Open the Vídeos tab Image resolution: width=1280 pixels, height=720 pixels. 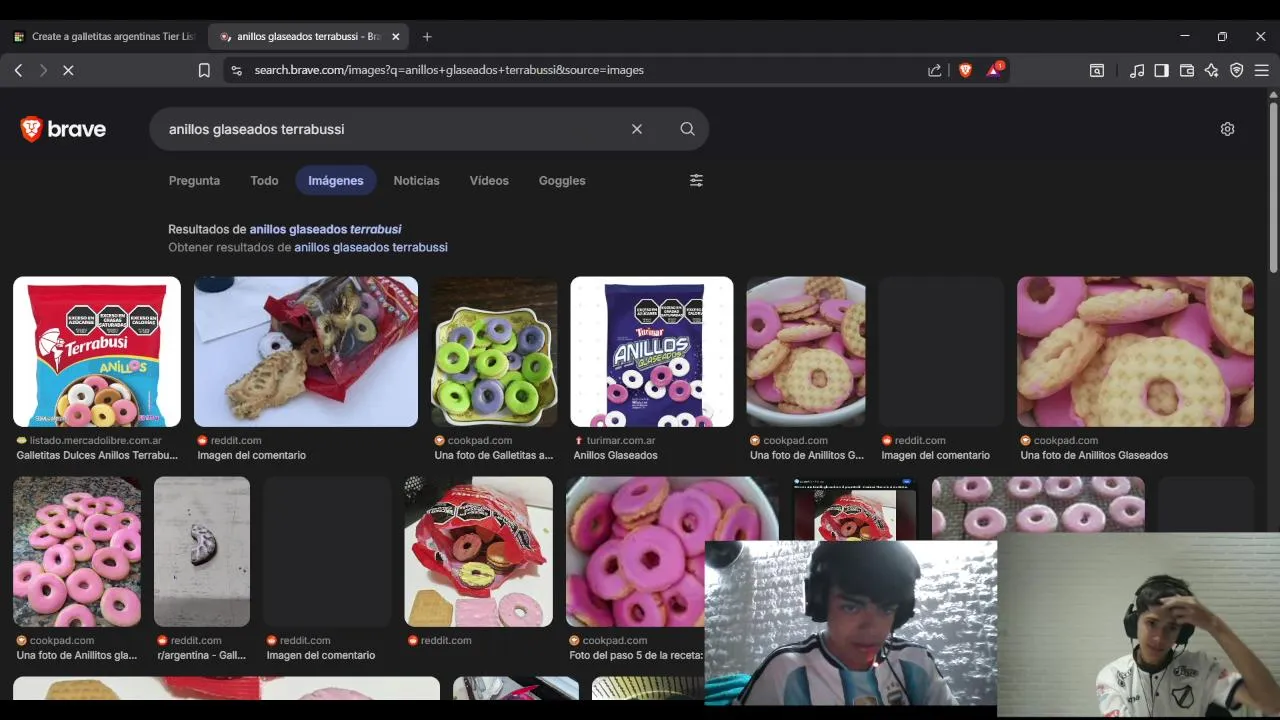coord(489,181)
